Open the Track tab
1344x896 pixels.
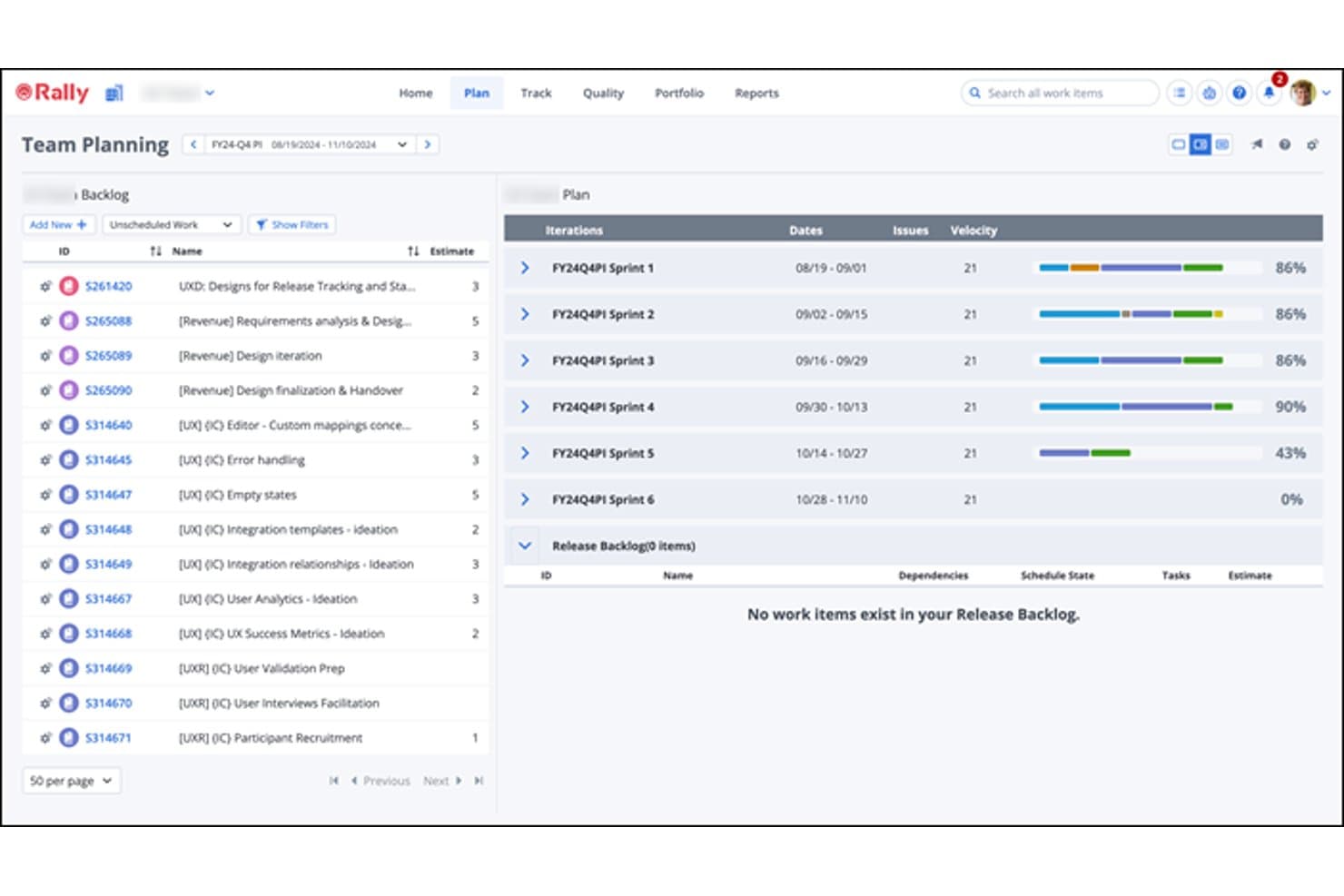tap(536, 93)
